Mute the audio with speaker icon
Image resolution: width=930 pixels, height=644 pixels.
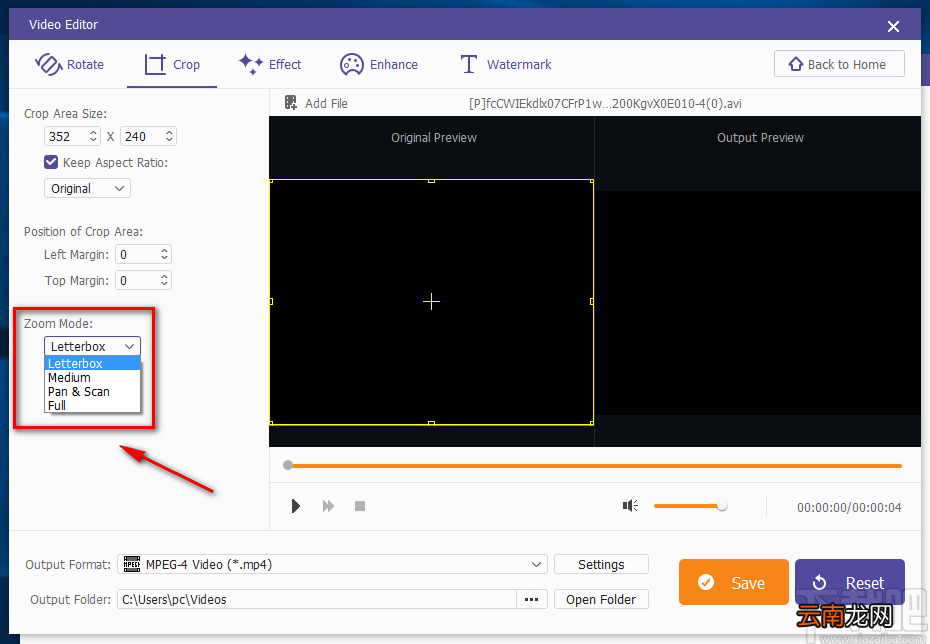pyautogui.click(x=630, y=505)
